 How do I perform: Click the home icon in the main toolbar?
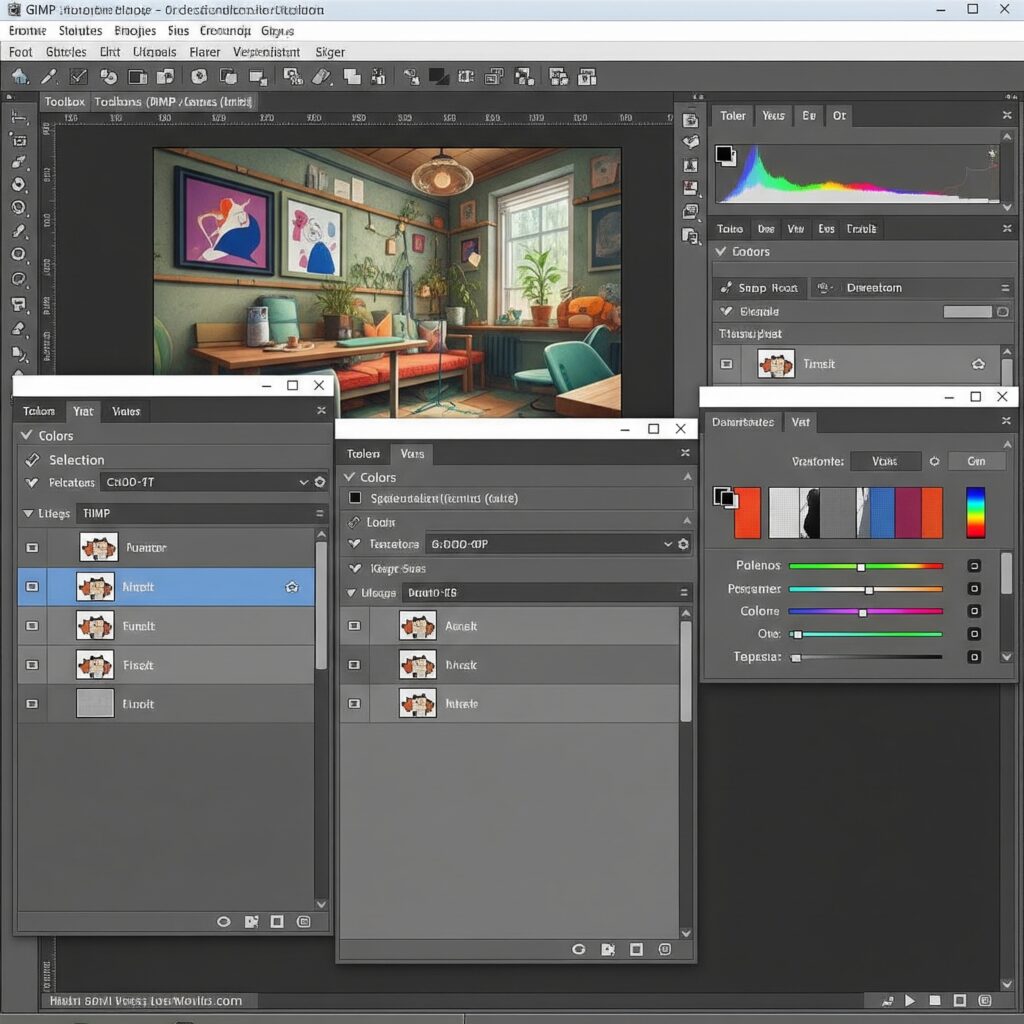pyautogui.click(x=20, y=77)
